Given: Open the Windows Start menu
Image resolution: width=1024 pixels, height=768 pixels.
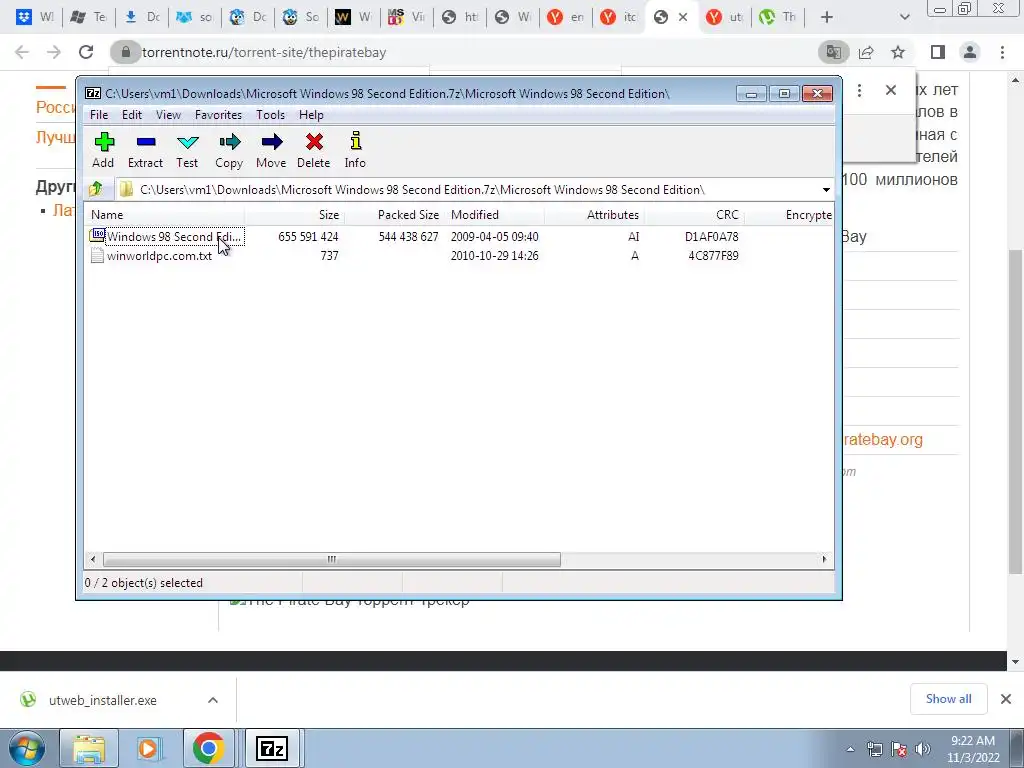Looking at the screenshot, I should point(27,748).
